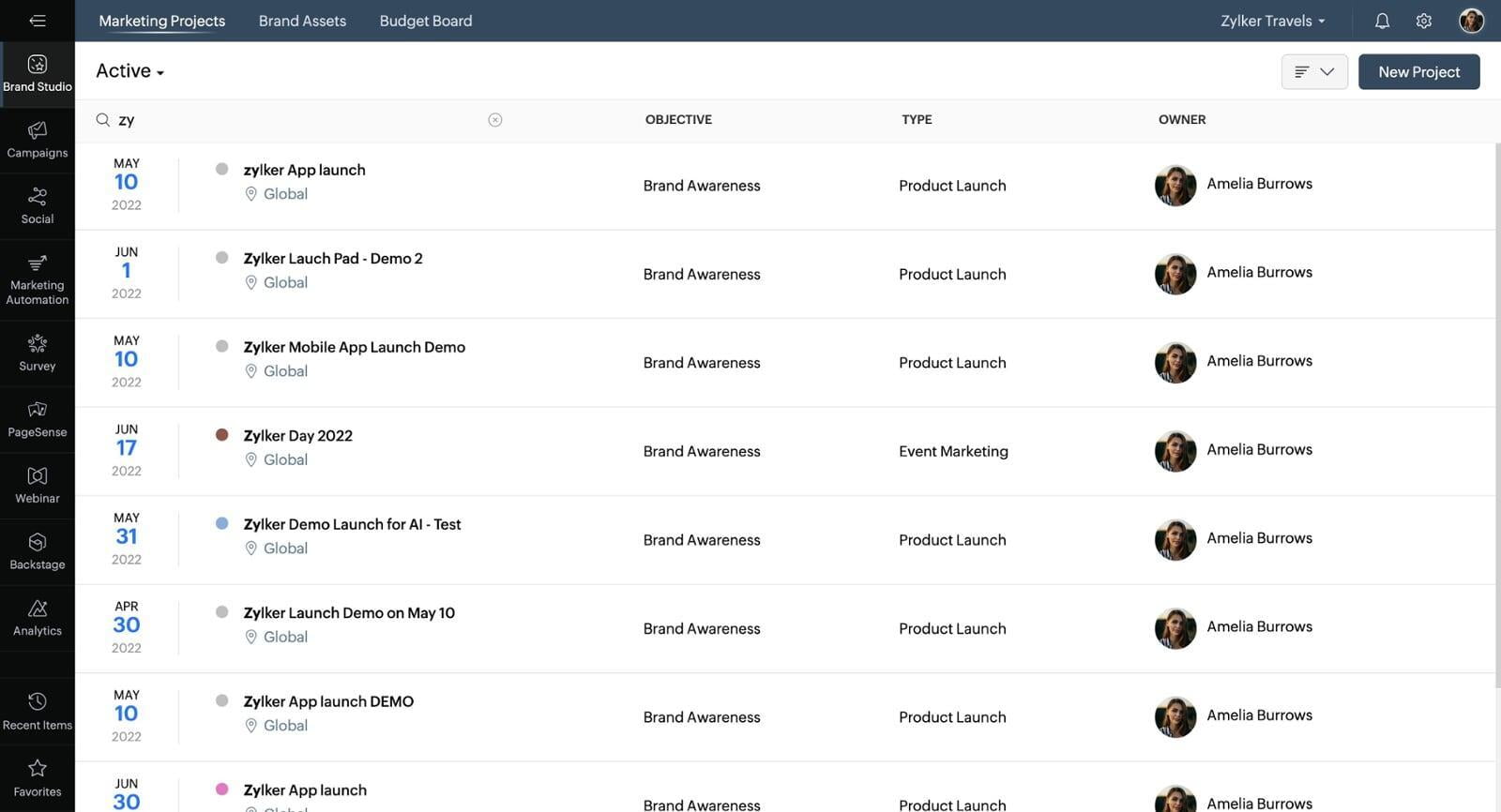Open notifications bell
Image resolution: width=1501 pixels, height=812 pixels.
(x=1382, y=21)
